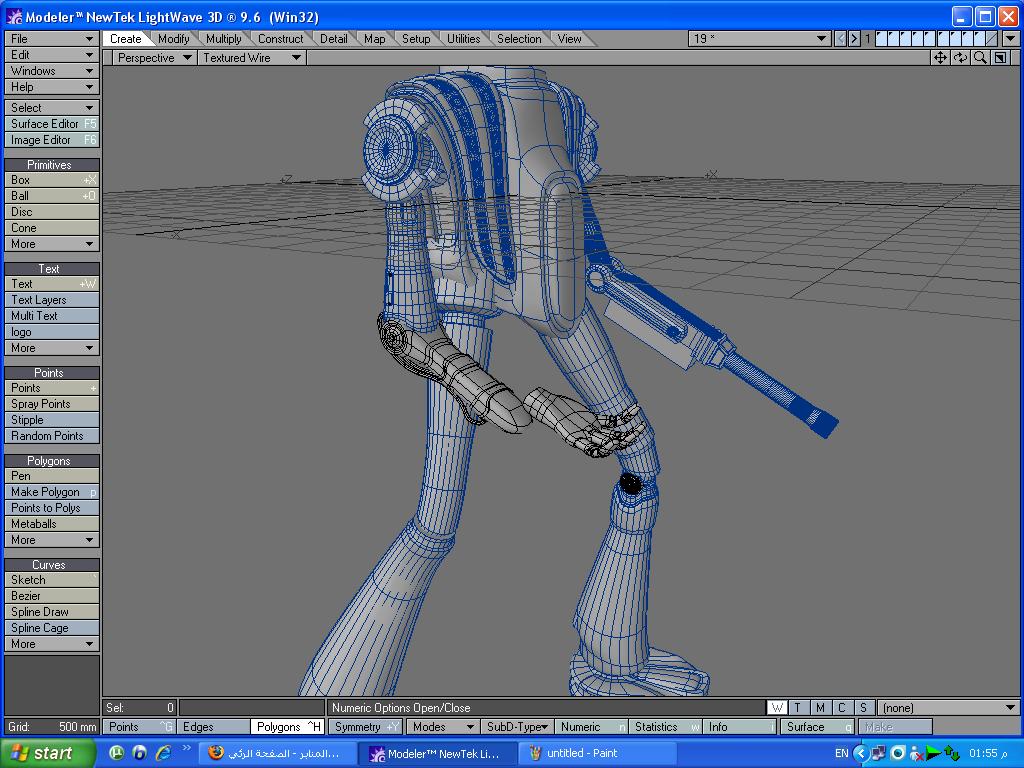Select the viewport Pan (move arrows) icon
Viewport: 1024px width, 768px height.
point(940,57)
